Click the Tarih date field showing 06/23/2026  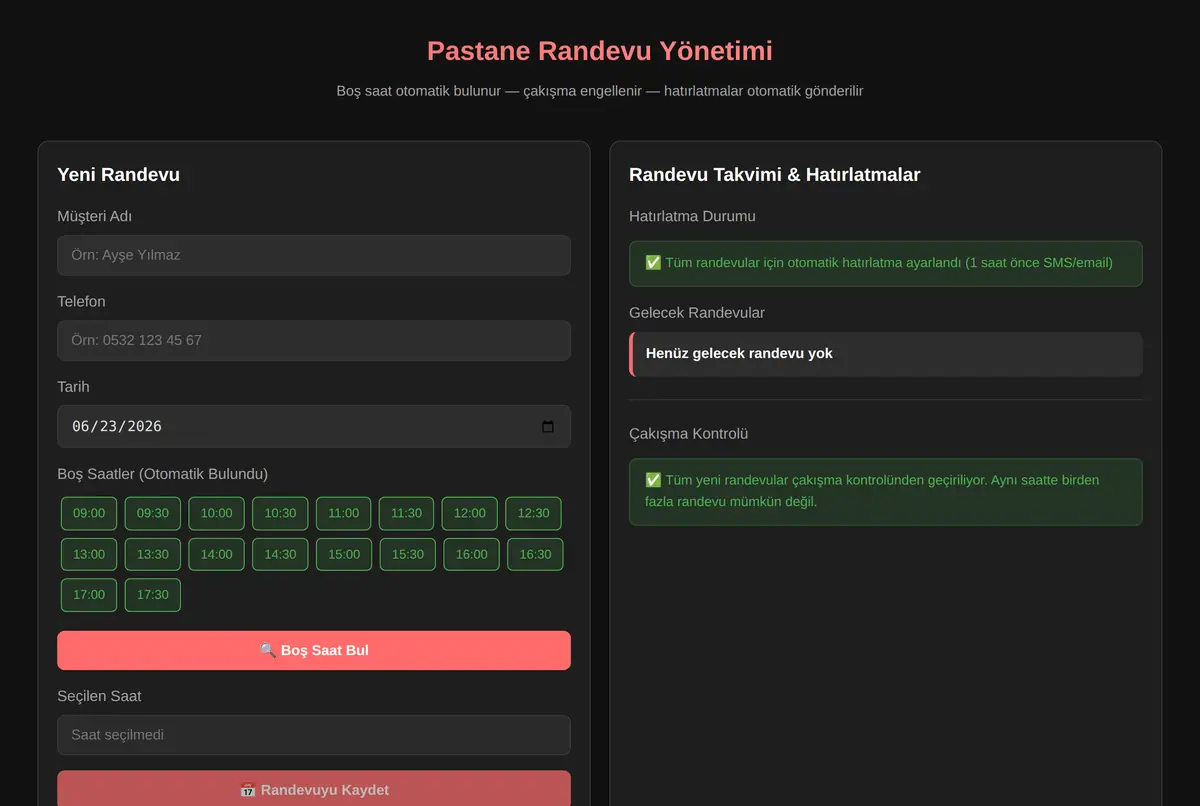click(314, 426)
